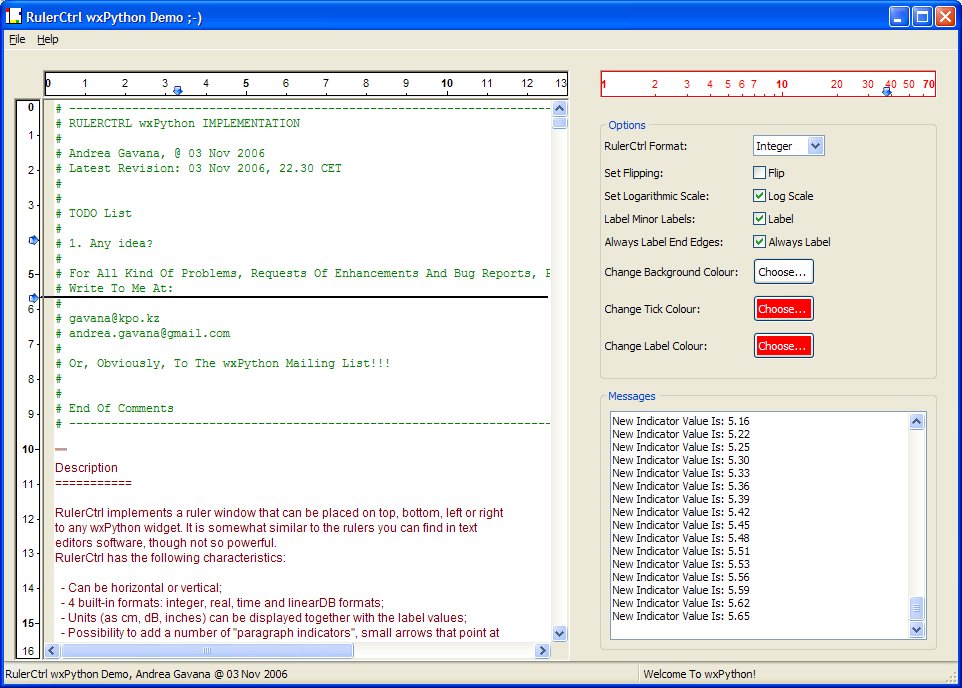Open the RulerCtrl Format dropdown
962x688 pixels.
click(814, 146)
